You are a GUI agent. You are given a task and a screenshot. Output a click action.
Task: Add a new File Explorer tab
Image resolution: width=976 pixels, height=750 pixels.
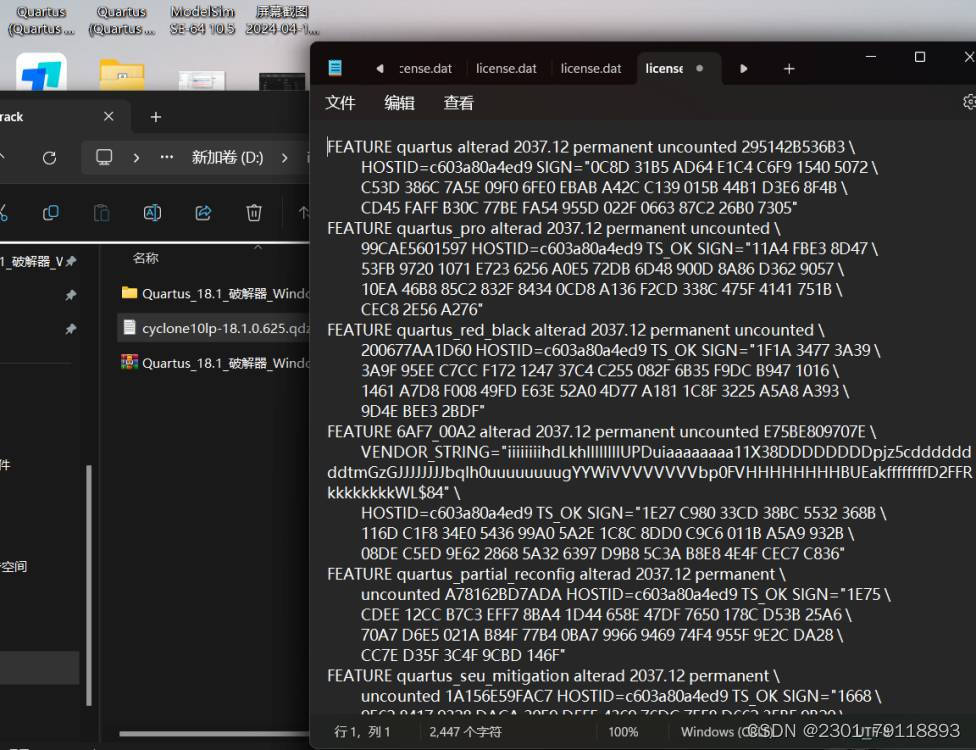(x=156, y=117)
